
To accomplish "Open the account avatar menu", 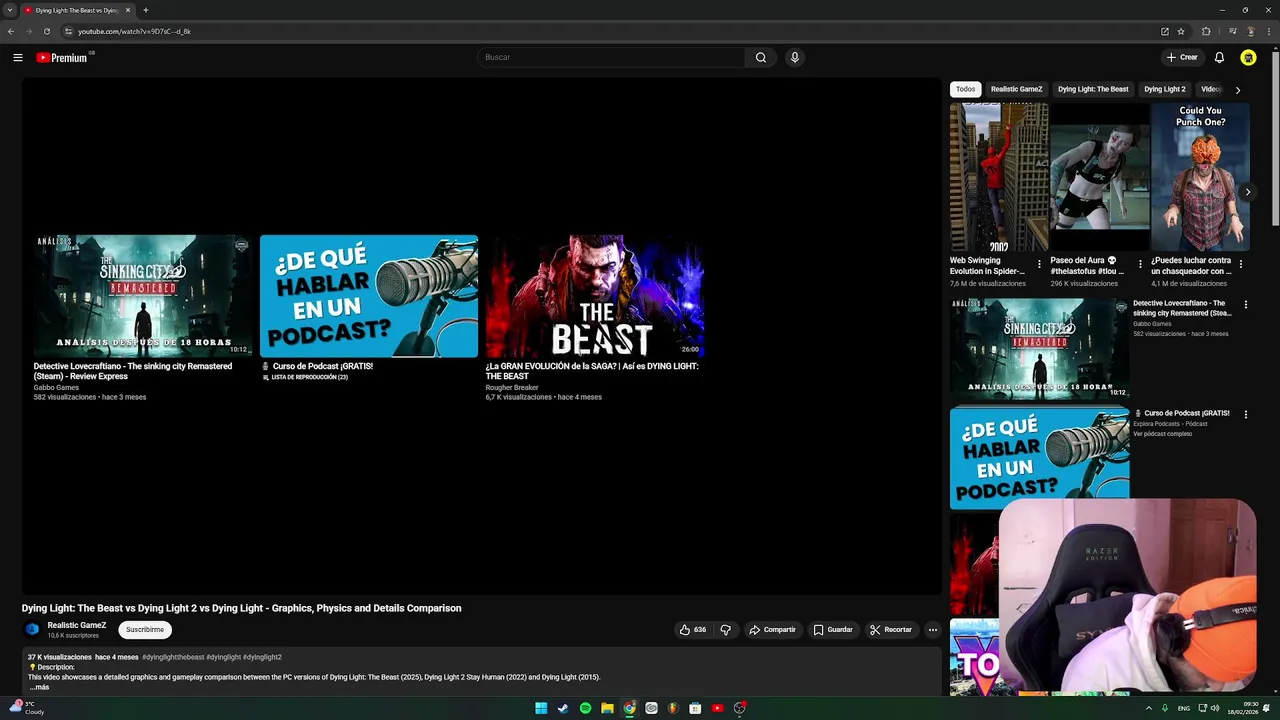I will [1248, 57].
